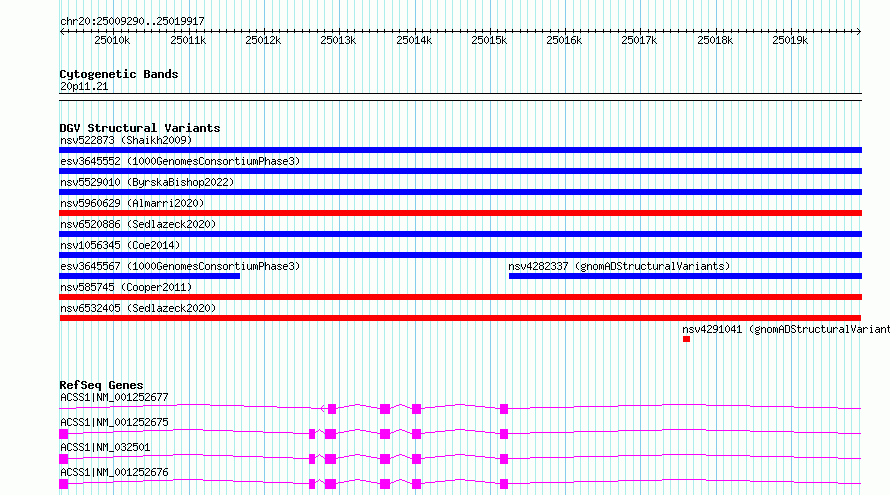
Task: Click the 25010k ruler tick label
Action: point(112,40)
